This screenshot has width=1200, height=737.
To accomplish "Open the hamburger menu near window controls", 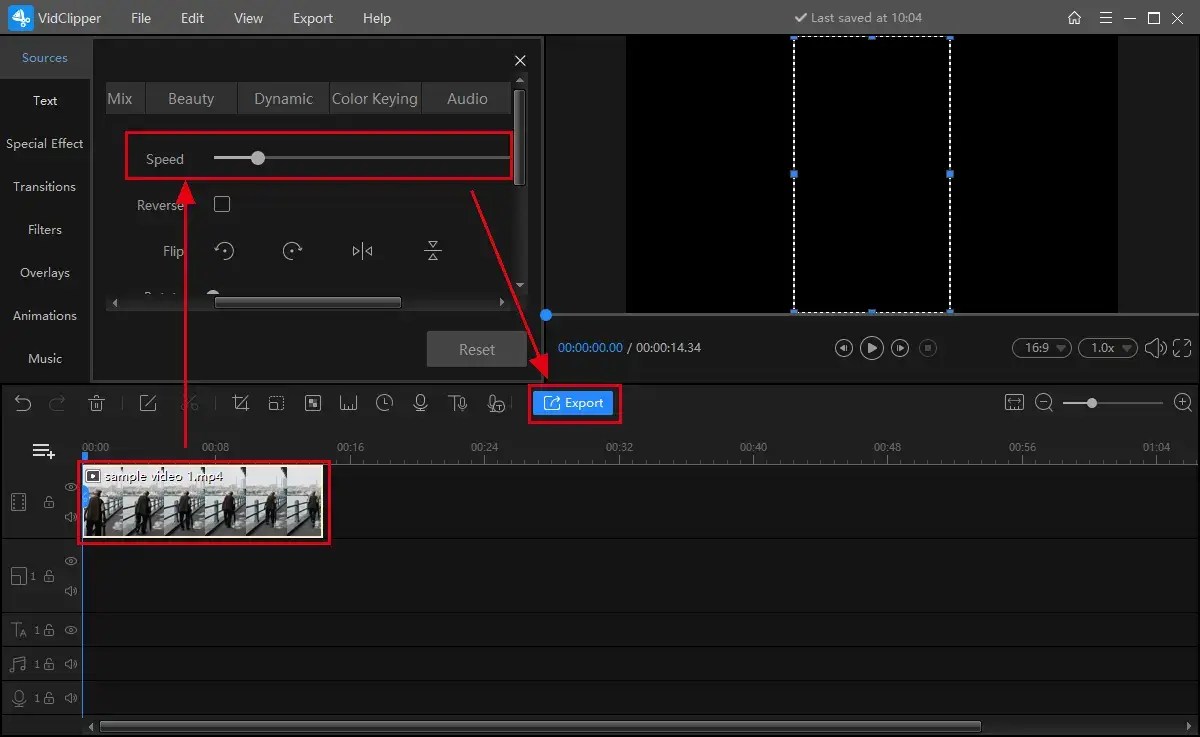I will 1105,18.
